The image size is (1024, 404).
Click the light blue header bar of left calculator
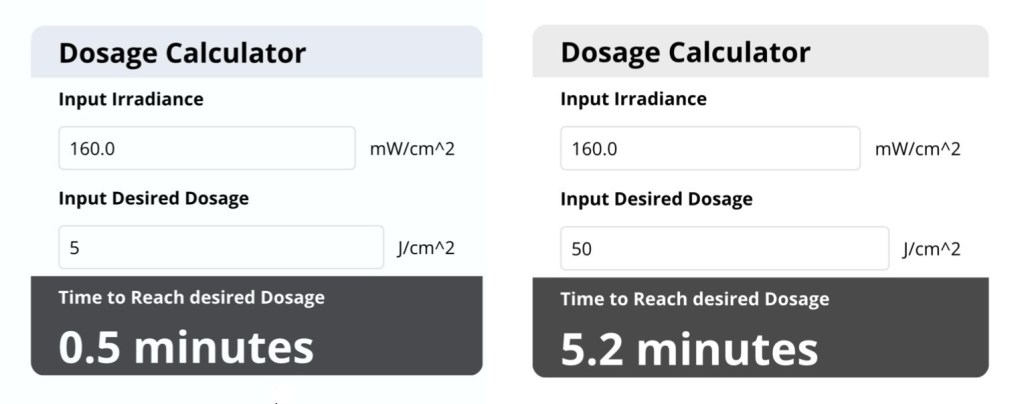pyautogui.click(x=400, y=52)
